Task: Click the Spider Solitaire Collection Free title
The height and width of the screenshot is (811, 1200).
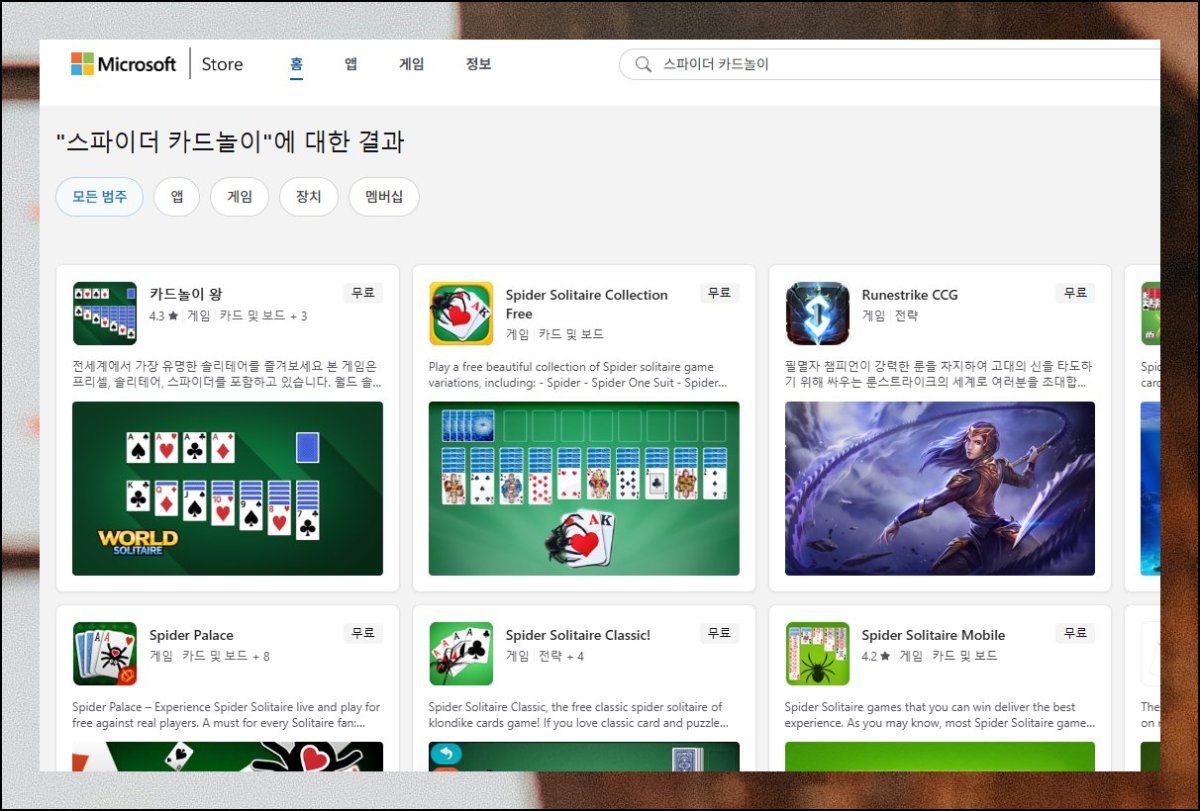Action: (x=586, y=304)
